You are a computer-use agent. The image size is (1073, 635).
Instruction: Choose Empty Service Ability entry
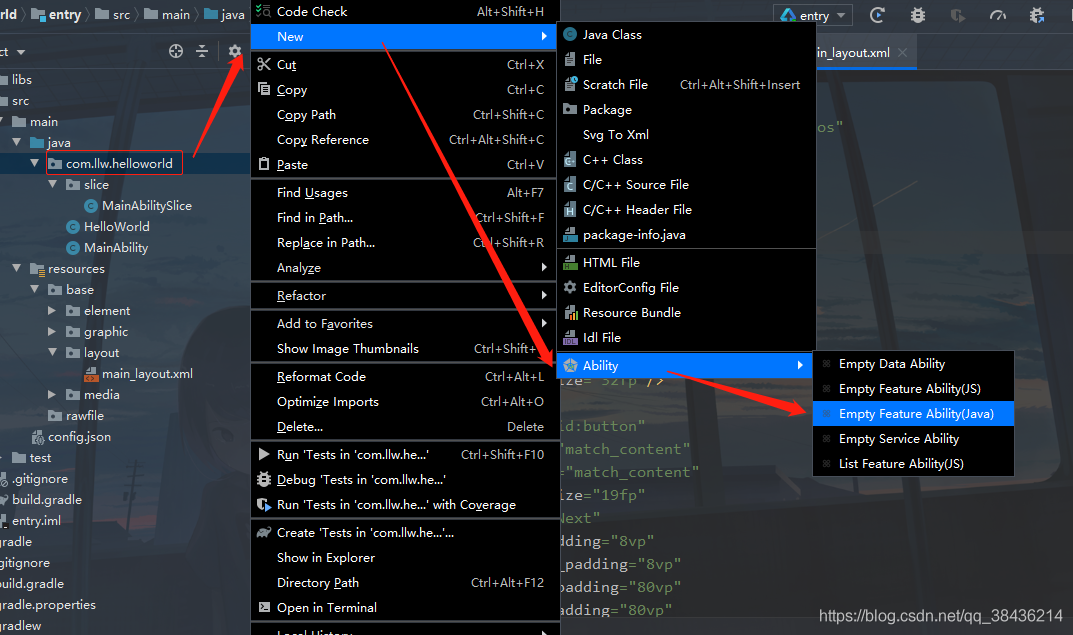click(x=913, y=439)
